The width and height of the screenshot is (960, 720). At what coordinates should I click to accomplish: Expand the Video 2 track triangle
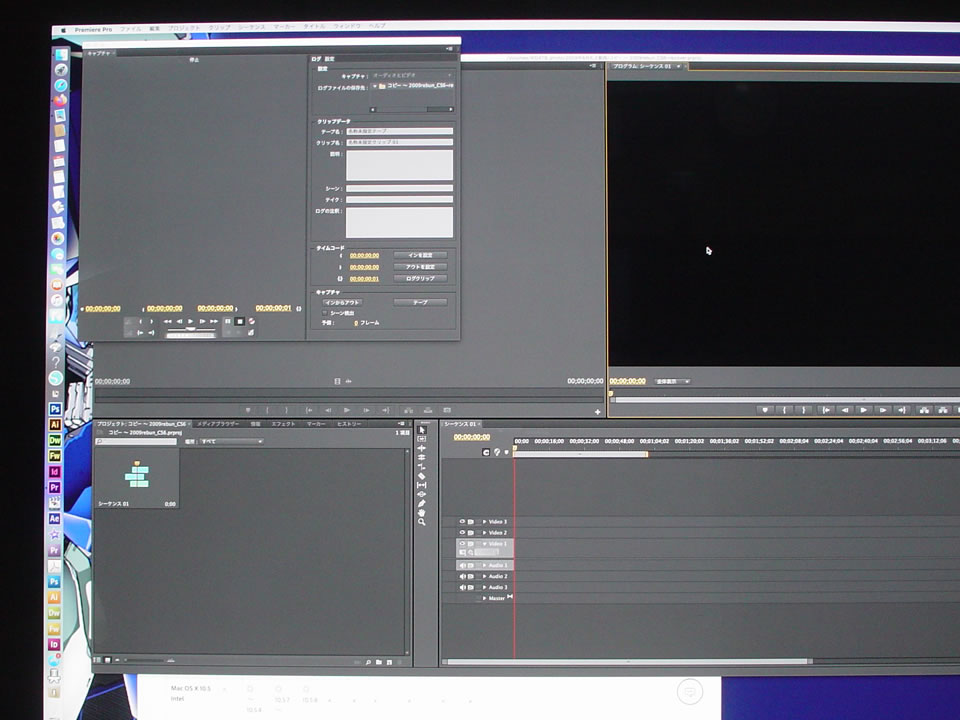[485, 532]
